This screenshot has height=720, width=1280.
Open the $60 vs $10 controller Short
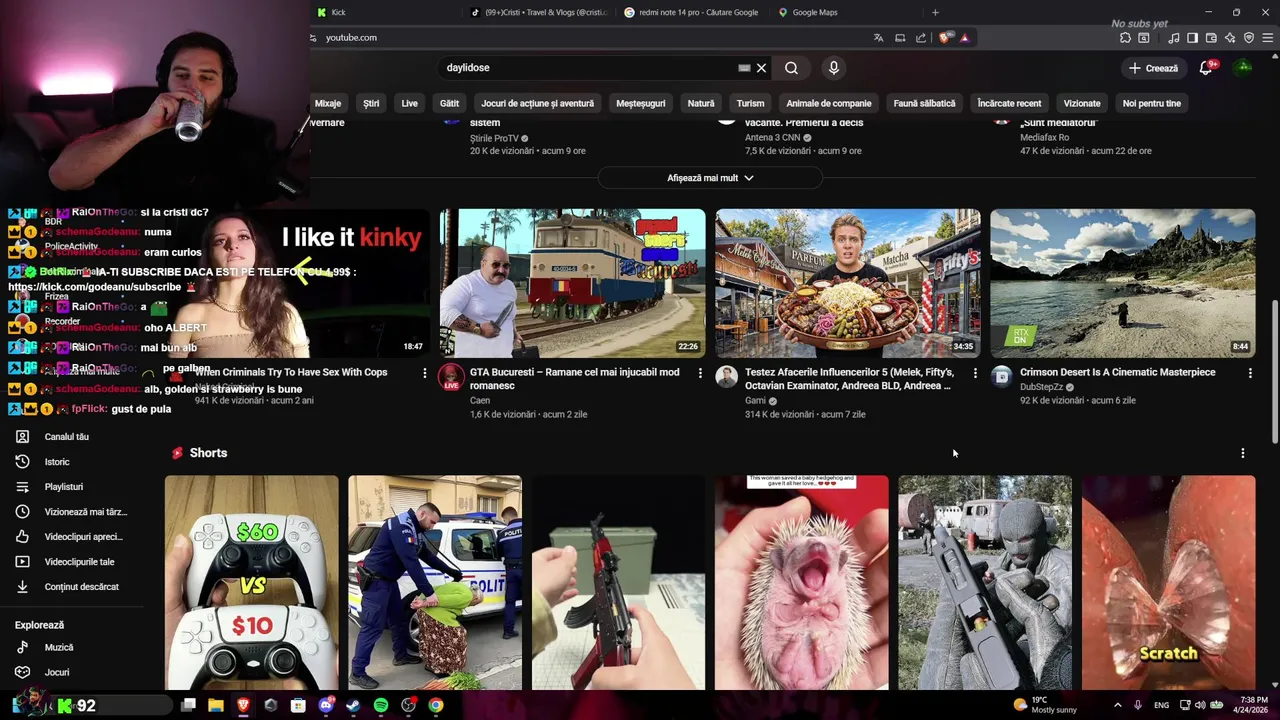click(x=252, y=582)
